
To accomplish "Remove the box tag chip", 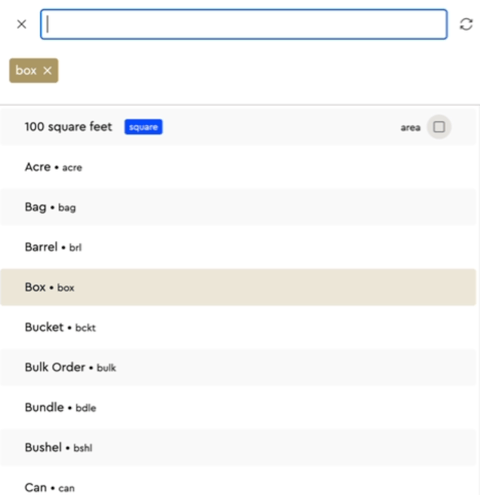I will [47, 70].
